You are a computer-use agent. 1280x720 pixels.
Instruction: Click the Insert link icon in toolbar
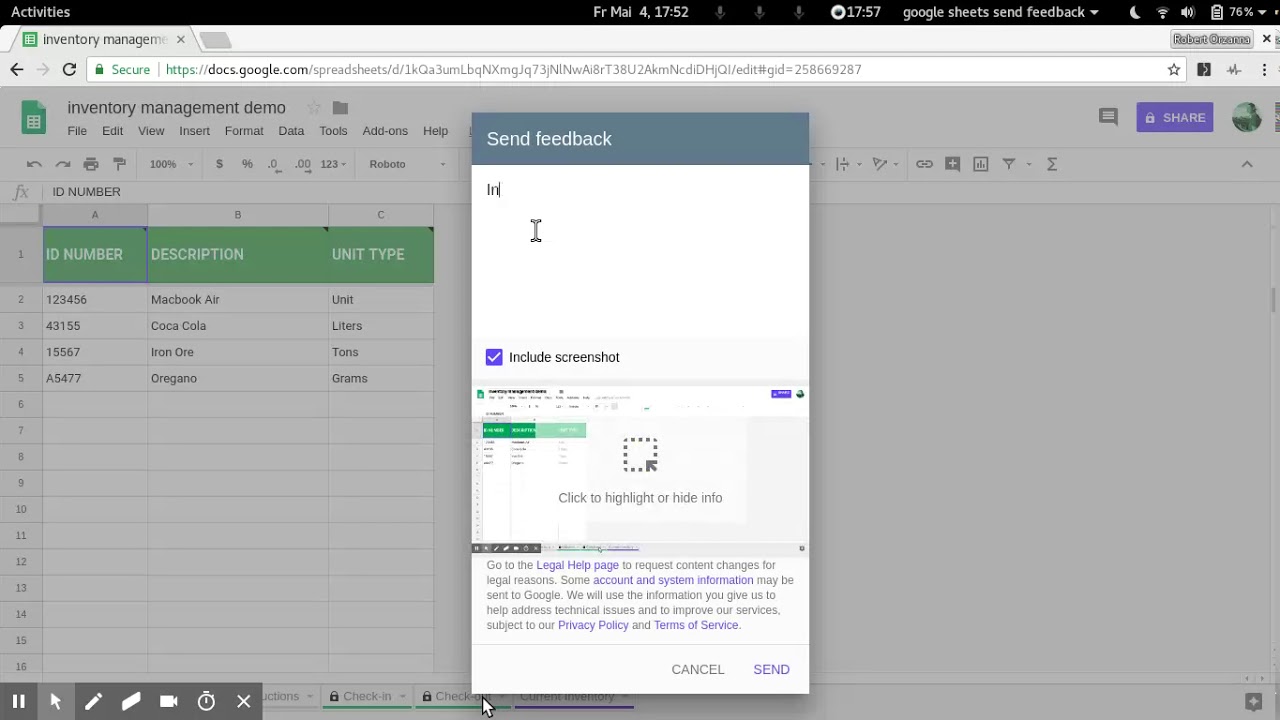pyautogui.click(x=924, y=164)
